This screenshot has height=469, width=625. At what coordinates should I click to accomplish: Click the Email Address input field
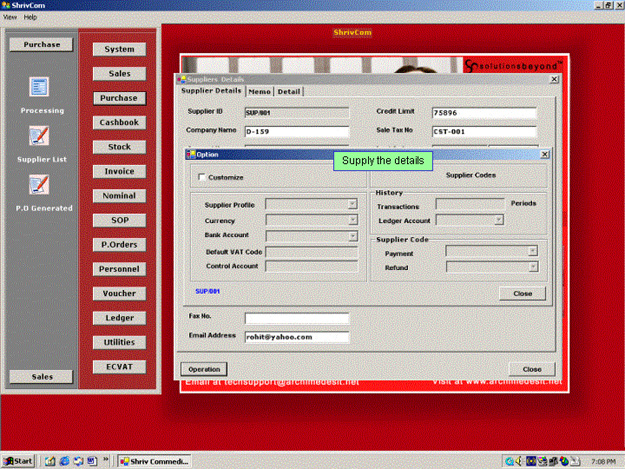pyautogui.click(x=296, y=337)
